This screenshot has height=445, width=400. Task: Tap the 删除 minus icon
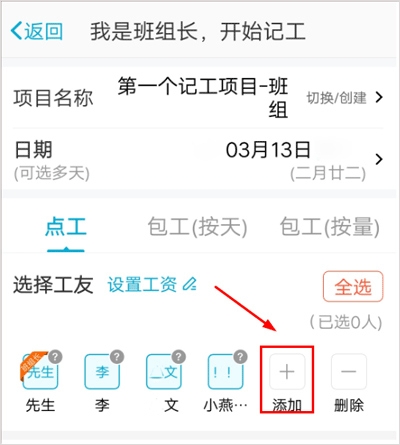coord(349,371)
